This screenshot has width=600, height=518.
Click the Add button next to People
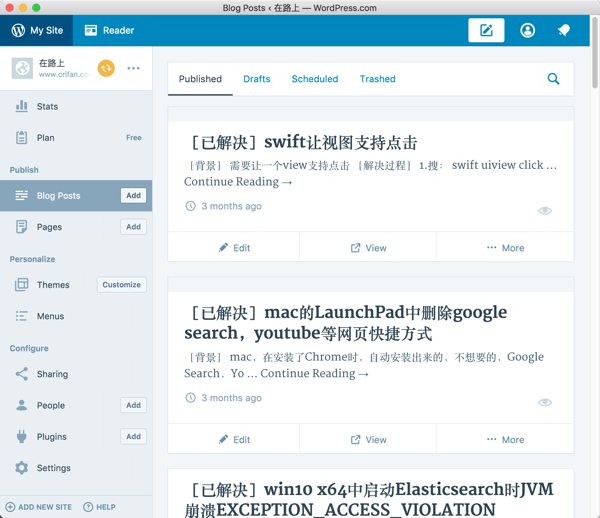pyautogui.click(x=133, y=405)
